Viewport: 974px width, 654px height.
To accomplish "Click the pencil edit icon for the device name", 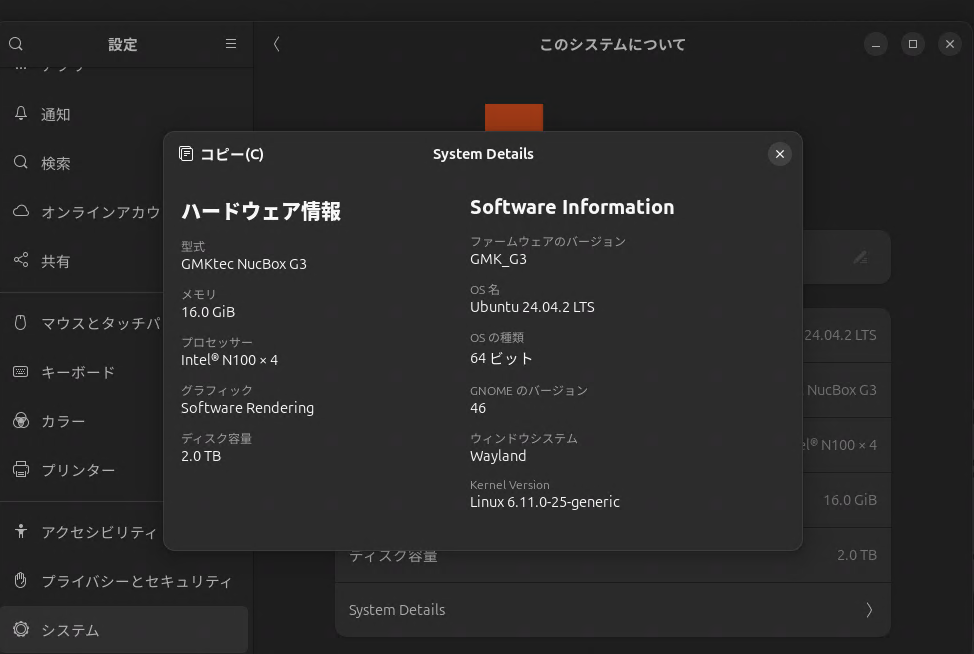I will point(860,257).
